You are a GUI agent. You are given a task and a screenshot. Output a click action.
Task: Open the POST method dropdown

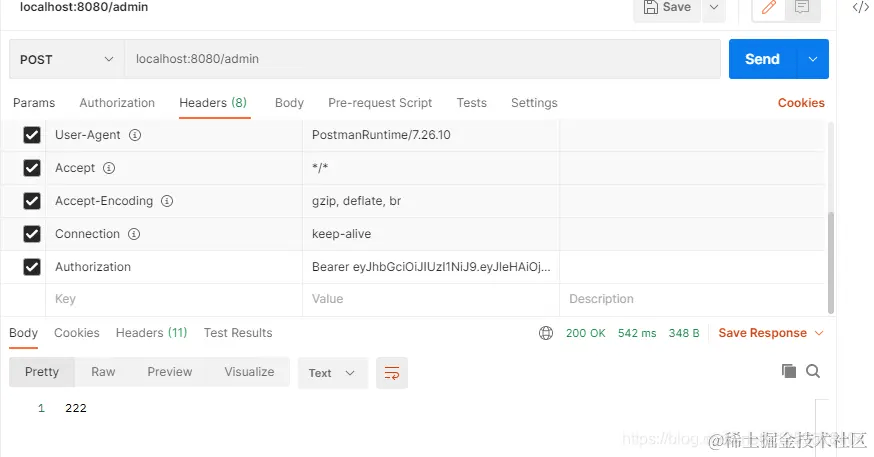(67, 59)
